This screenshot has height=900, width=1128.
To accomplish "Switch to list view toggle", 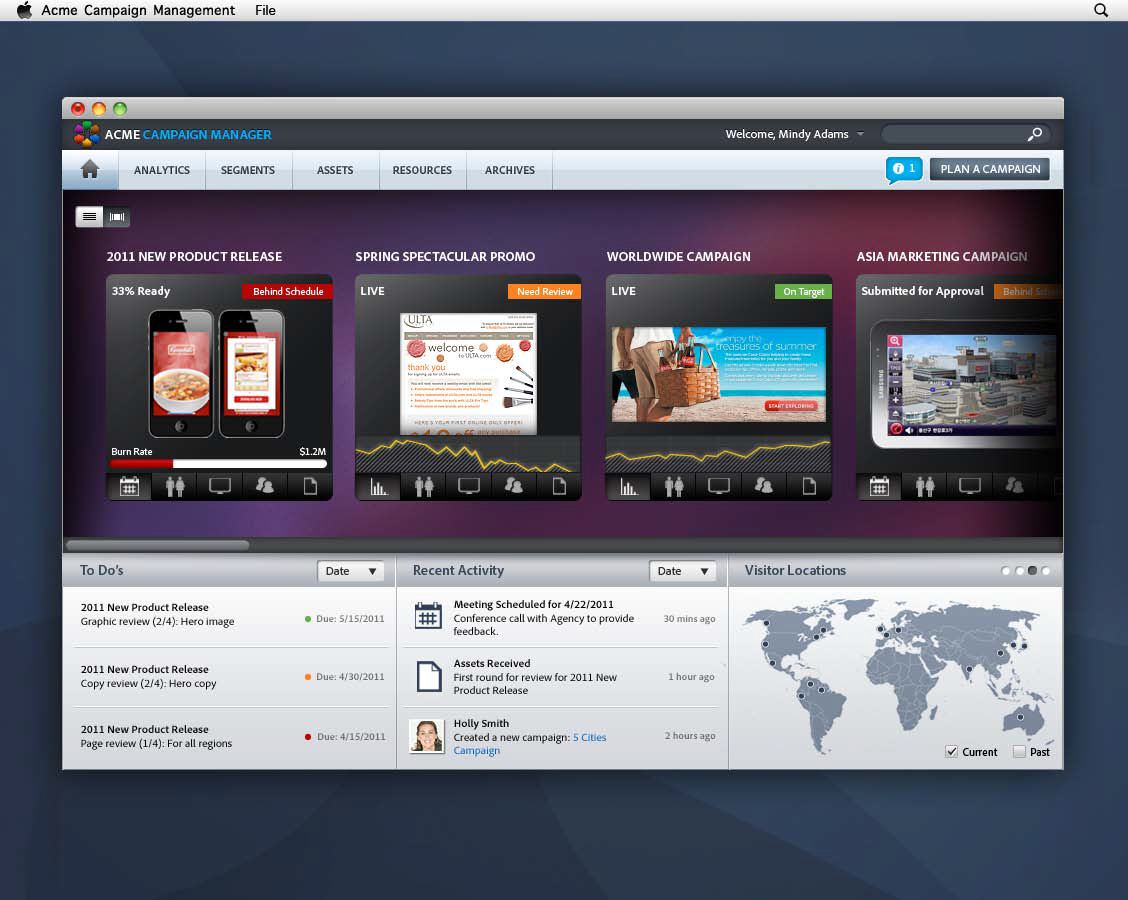I will [89, 217].
